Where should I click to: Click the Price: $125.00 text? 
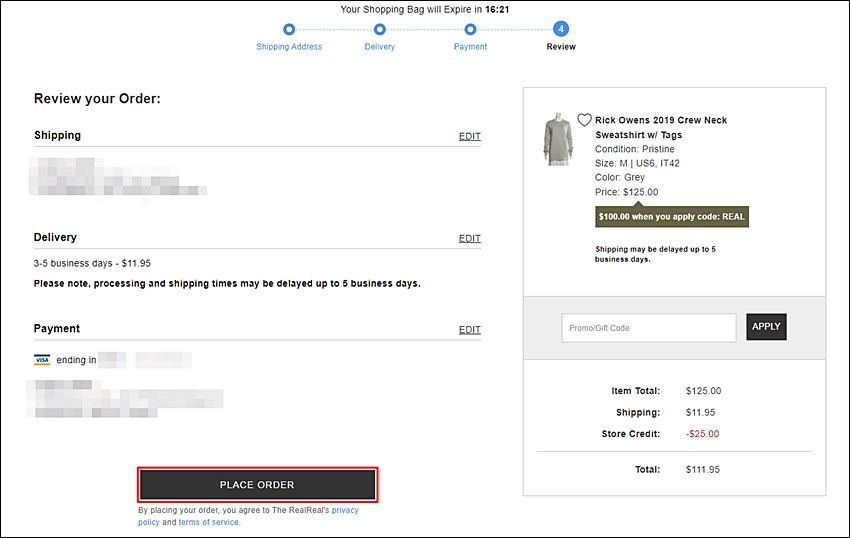tap(626, 191)
